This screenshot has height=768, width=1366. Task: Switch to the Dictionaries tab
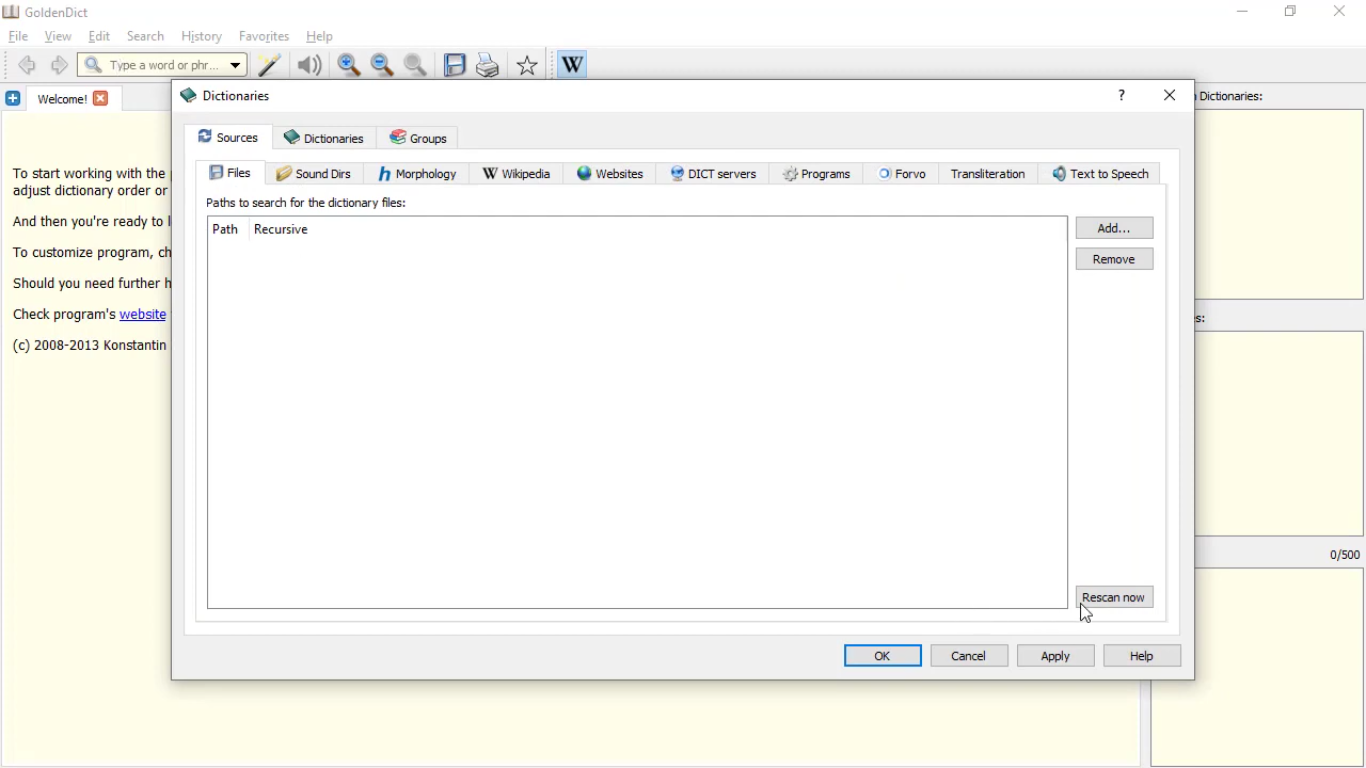point(324,138)
